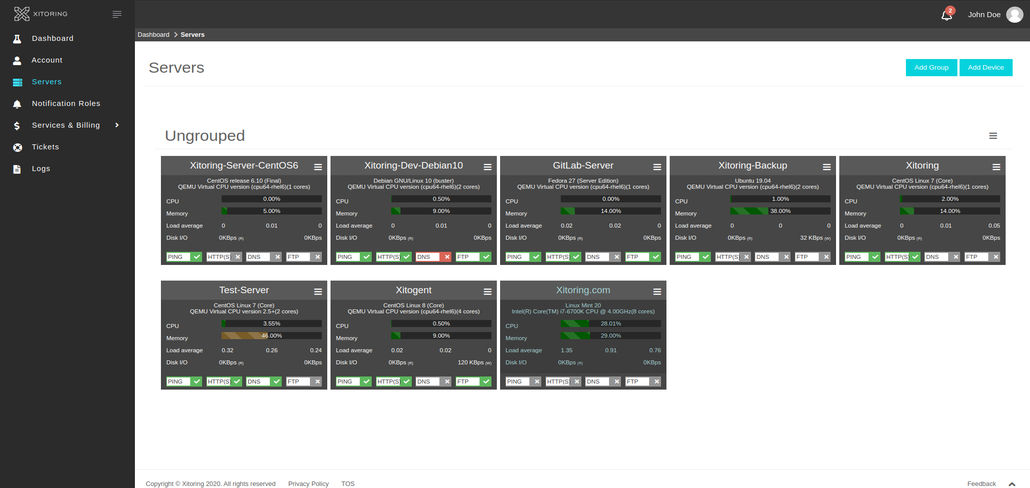
Task: Click the Test-Server memory bar at 46.00%
Action: tap(272, 336)
